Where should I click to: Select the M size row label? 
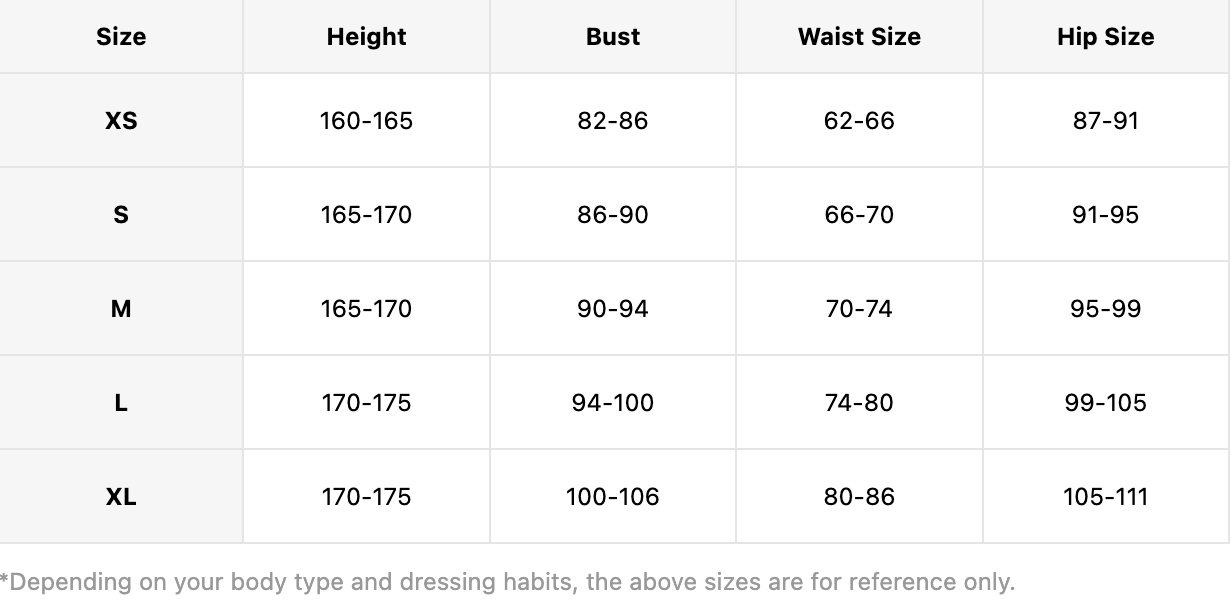pos(121,309)
